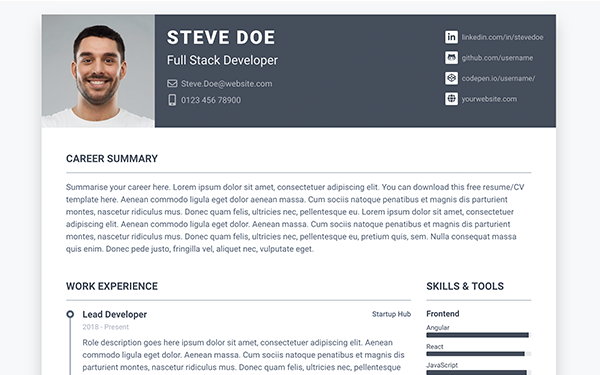
Task: Visit yourwebsite.com link
Action: pyautogui.click(x=489, y=99)
